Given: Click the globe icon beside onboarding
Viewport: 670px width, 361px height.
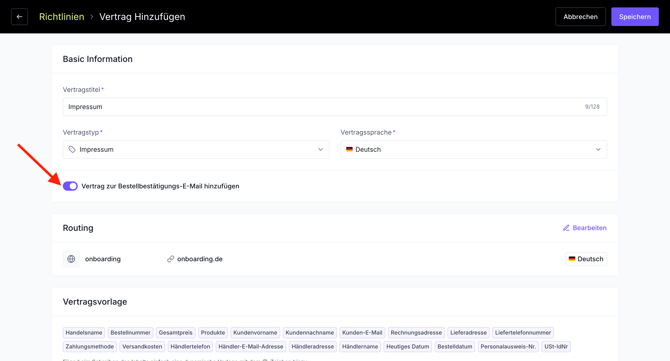Looking at the screenshot, I should pos(71,259).
